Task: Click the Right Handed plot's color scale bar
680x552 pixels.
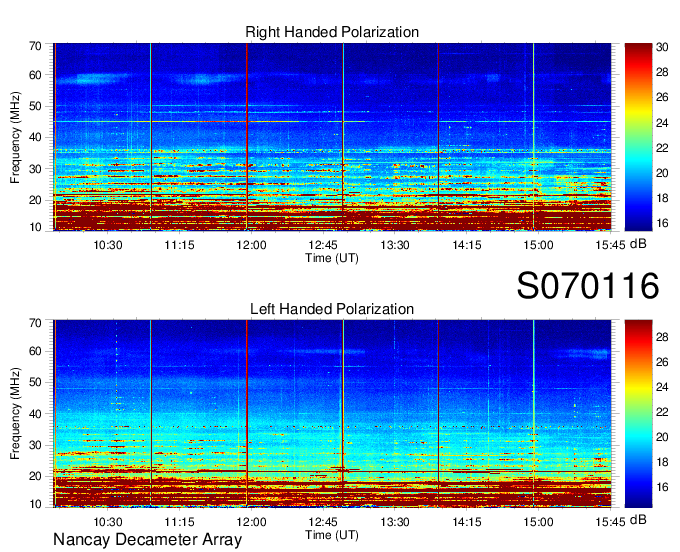Action: (x=638, y=137)
